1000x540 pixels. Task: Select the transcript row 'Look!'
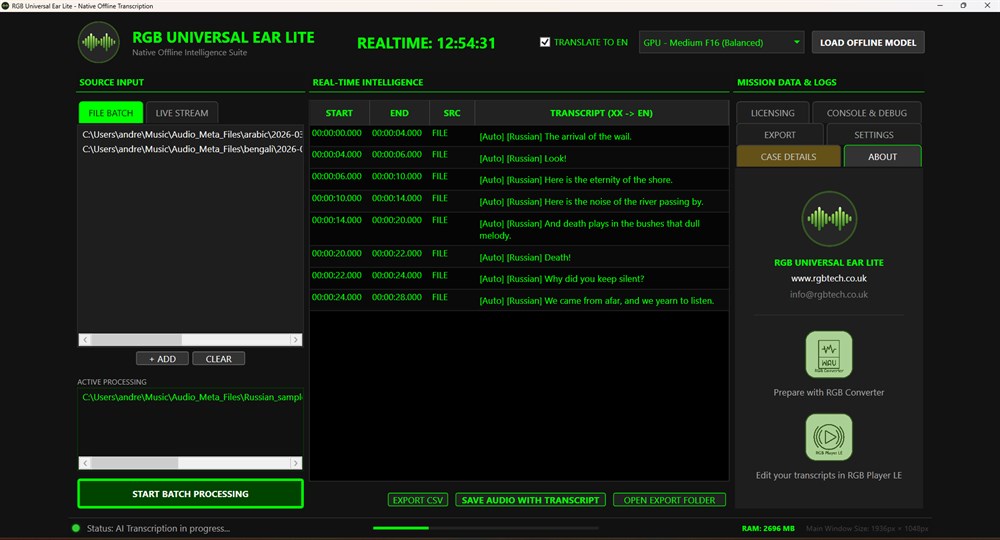point(519,158)
